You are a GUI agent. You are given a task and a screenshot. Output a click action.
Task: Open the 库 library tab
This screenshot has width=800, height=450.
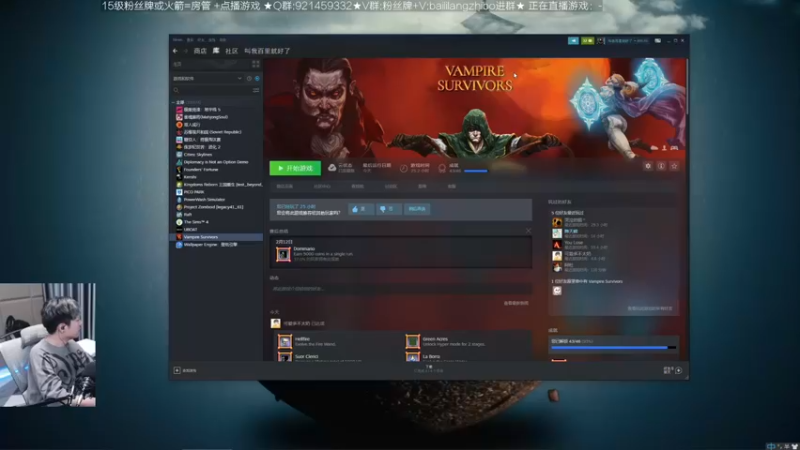point(216,51)
